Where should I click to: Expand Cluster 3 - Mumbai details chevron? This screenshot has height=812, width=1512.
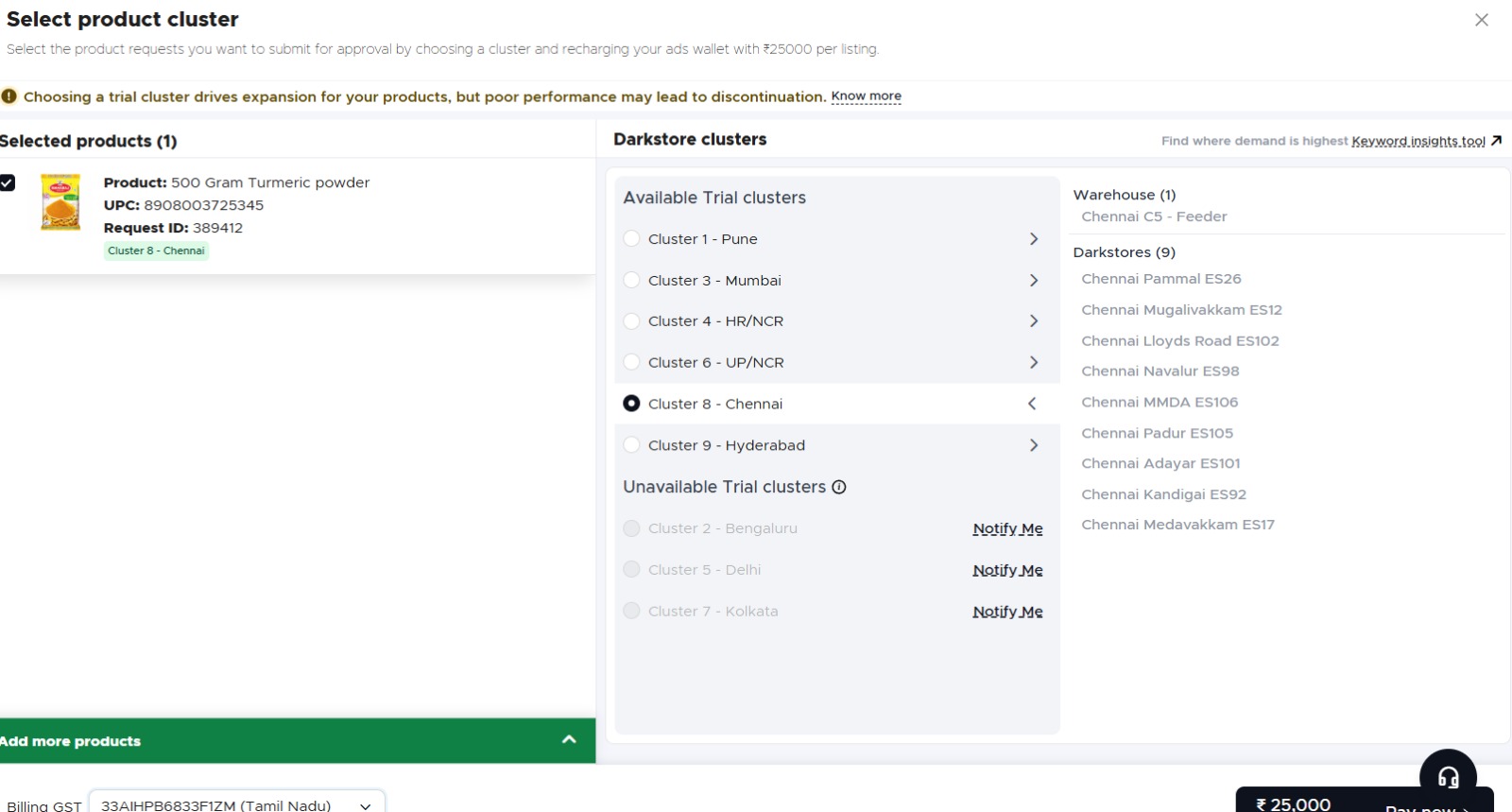(1033, 281)
